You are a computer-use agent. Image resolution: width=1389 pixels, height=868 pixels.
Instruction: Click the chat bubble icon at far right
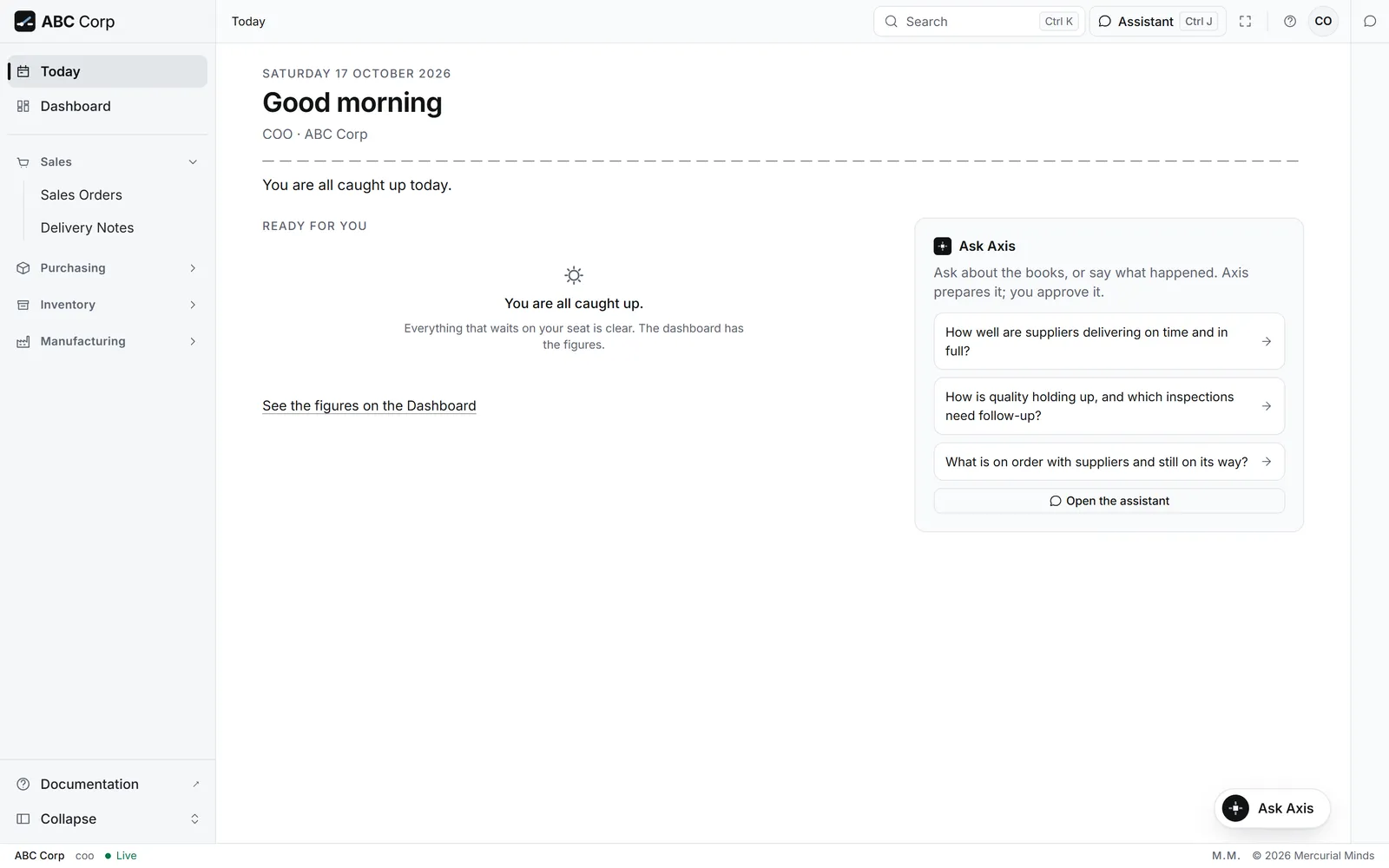pyautogui.click(x=1370, y=21)
